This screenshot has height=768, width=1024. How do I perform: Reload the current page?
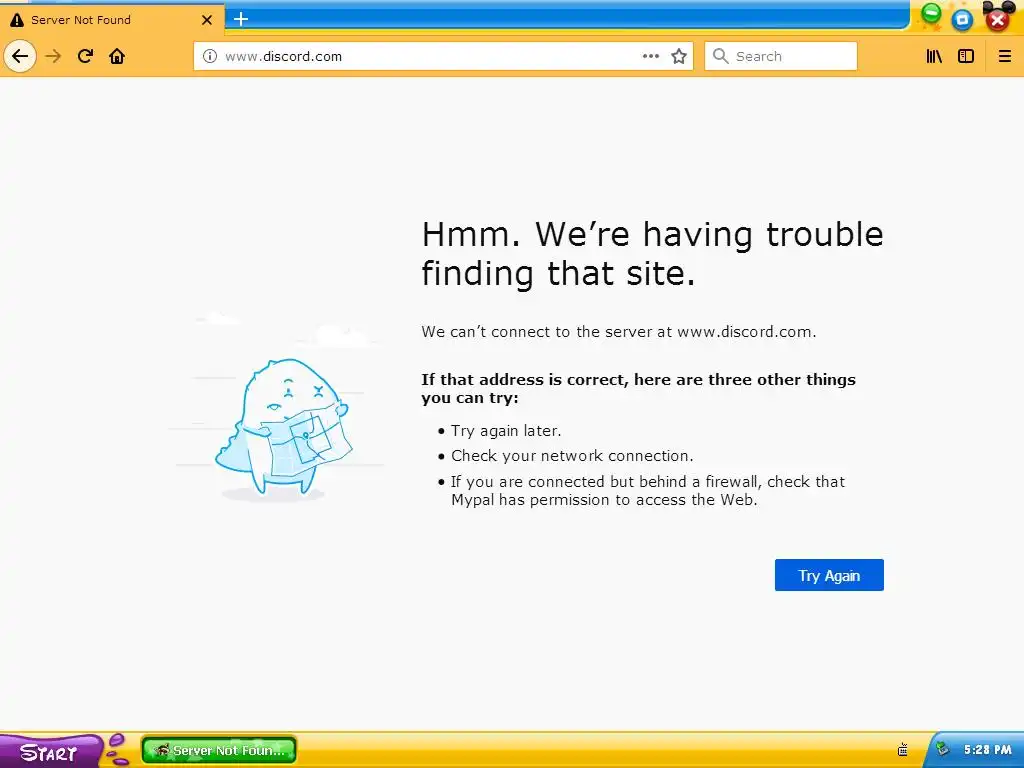(85, 56)
